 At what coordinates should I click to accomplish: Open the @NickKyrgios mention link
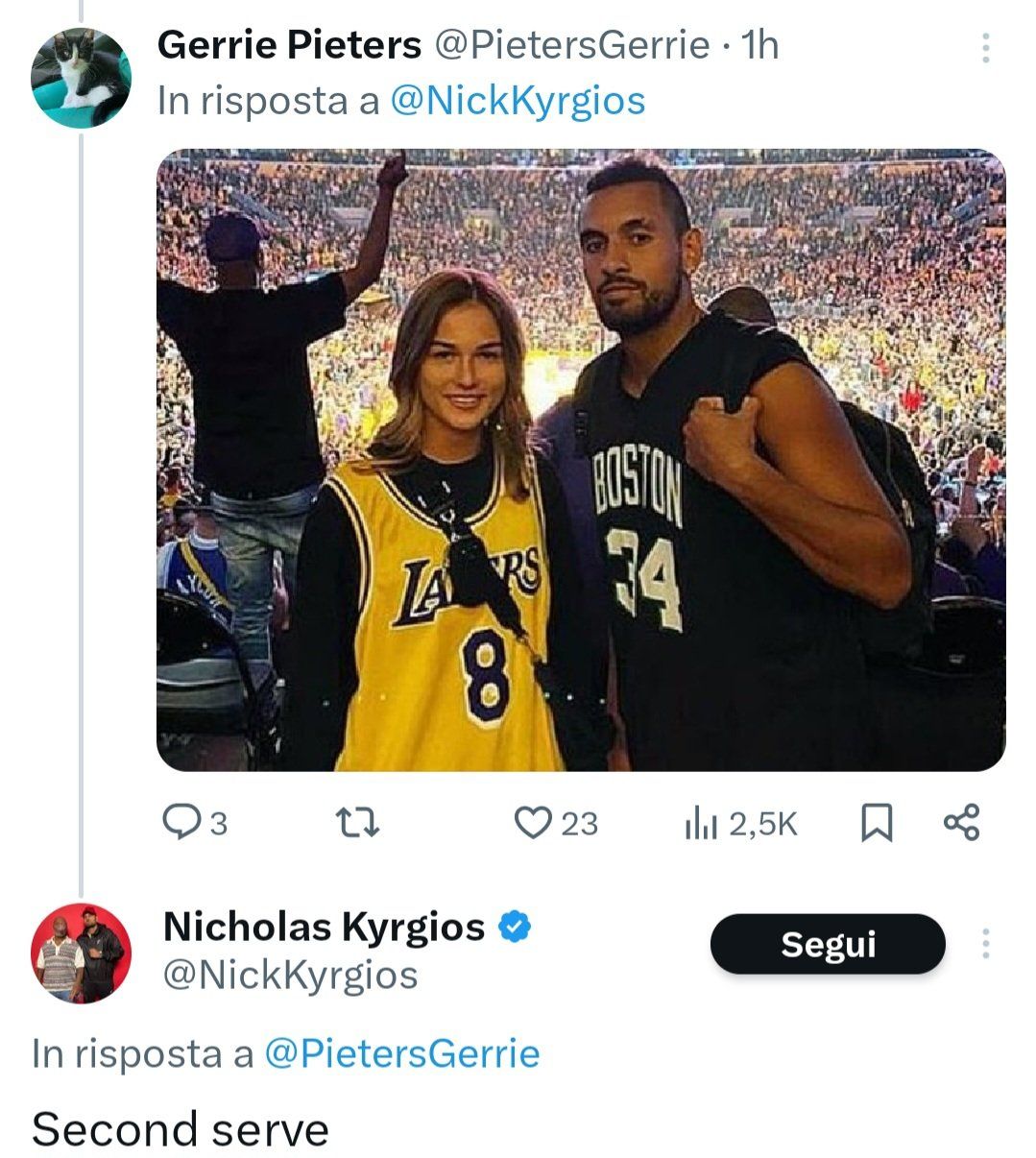(x=518, y=100)
